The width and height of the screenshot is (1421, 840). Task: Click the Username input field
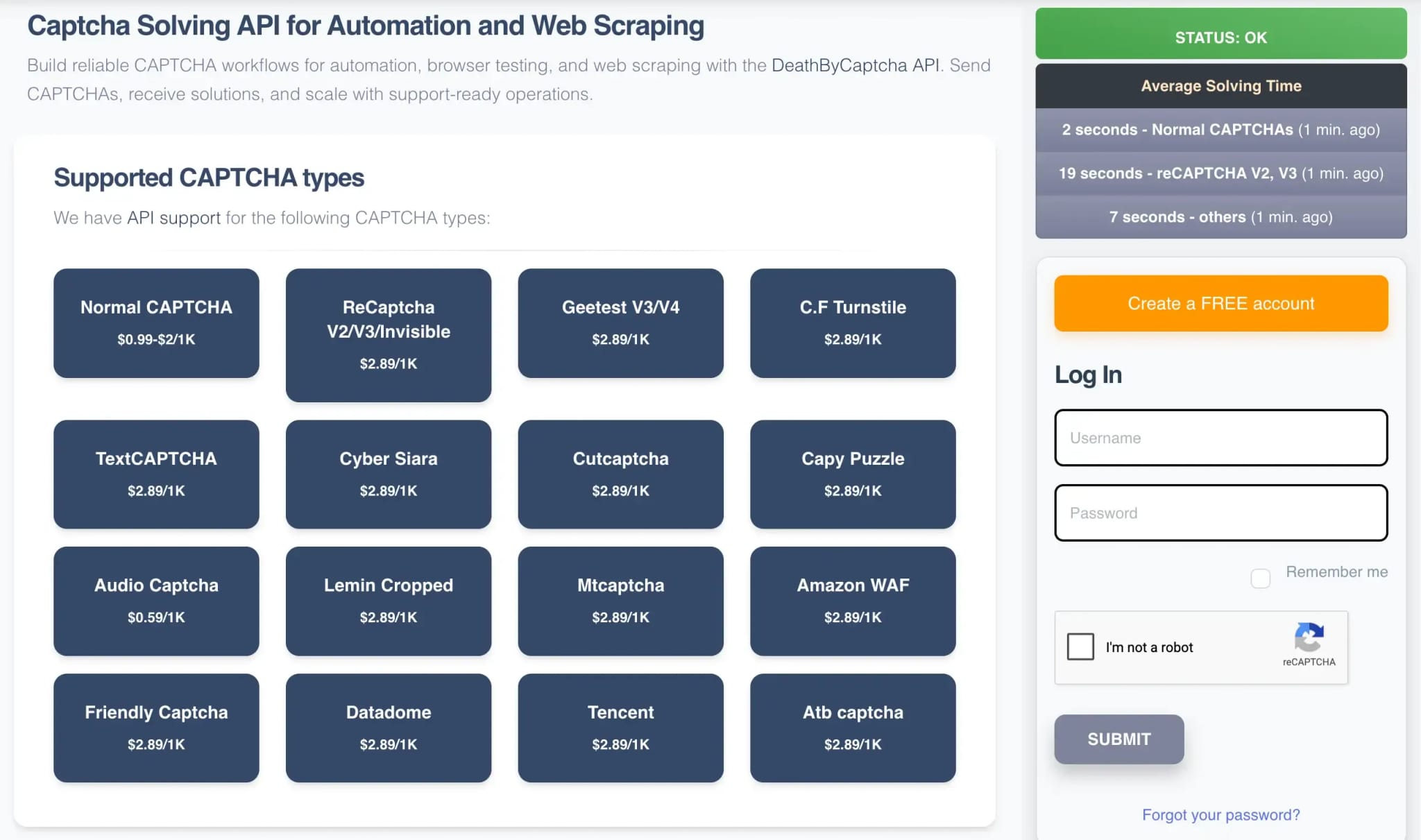click(1220, 438)
